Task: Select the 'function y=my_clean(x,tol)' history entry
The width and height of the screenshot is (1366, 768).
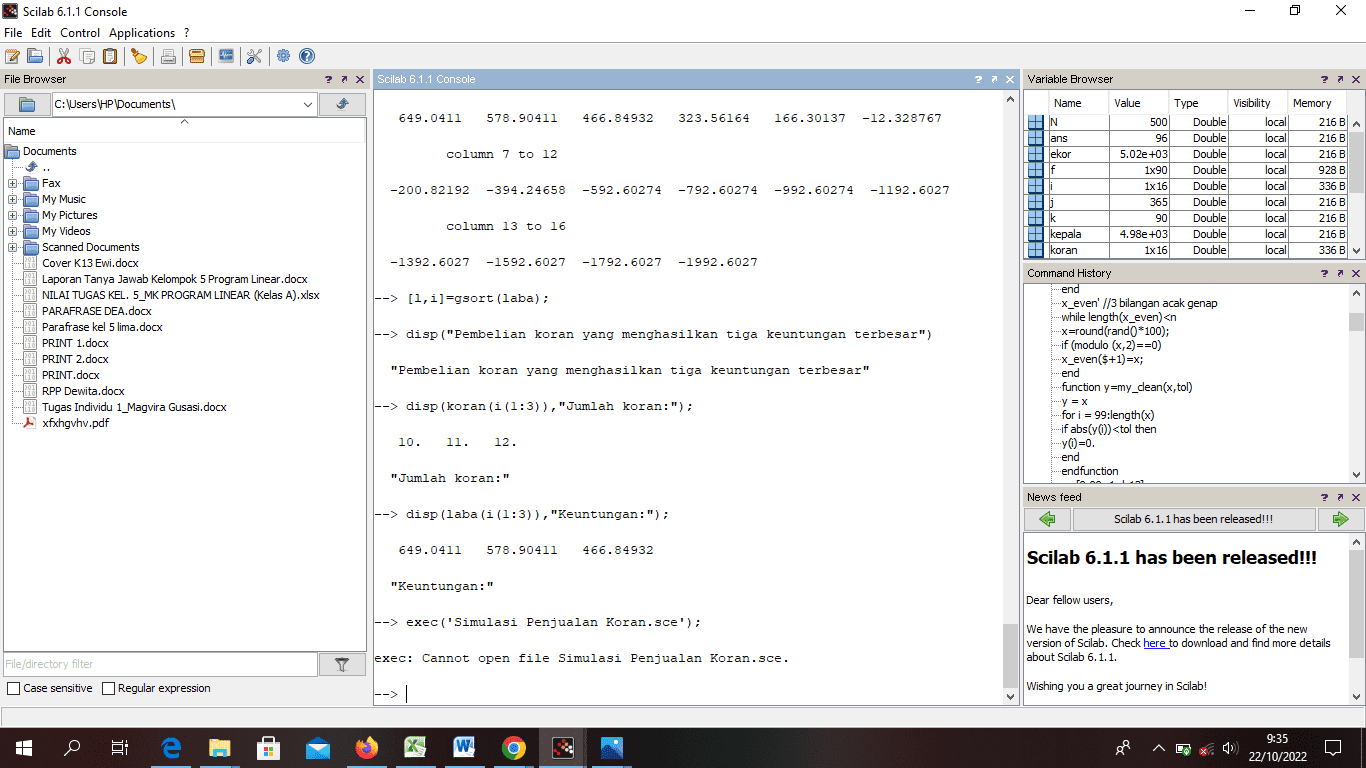Action: click(1127, 387)
